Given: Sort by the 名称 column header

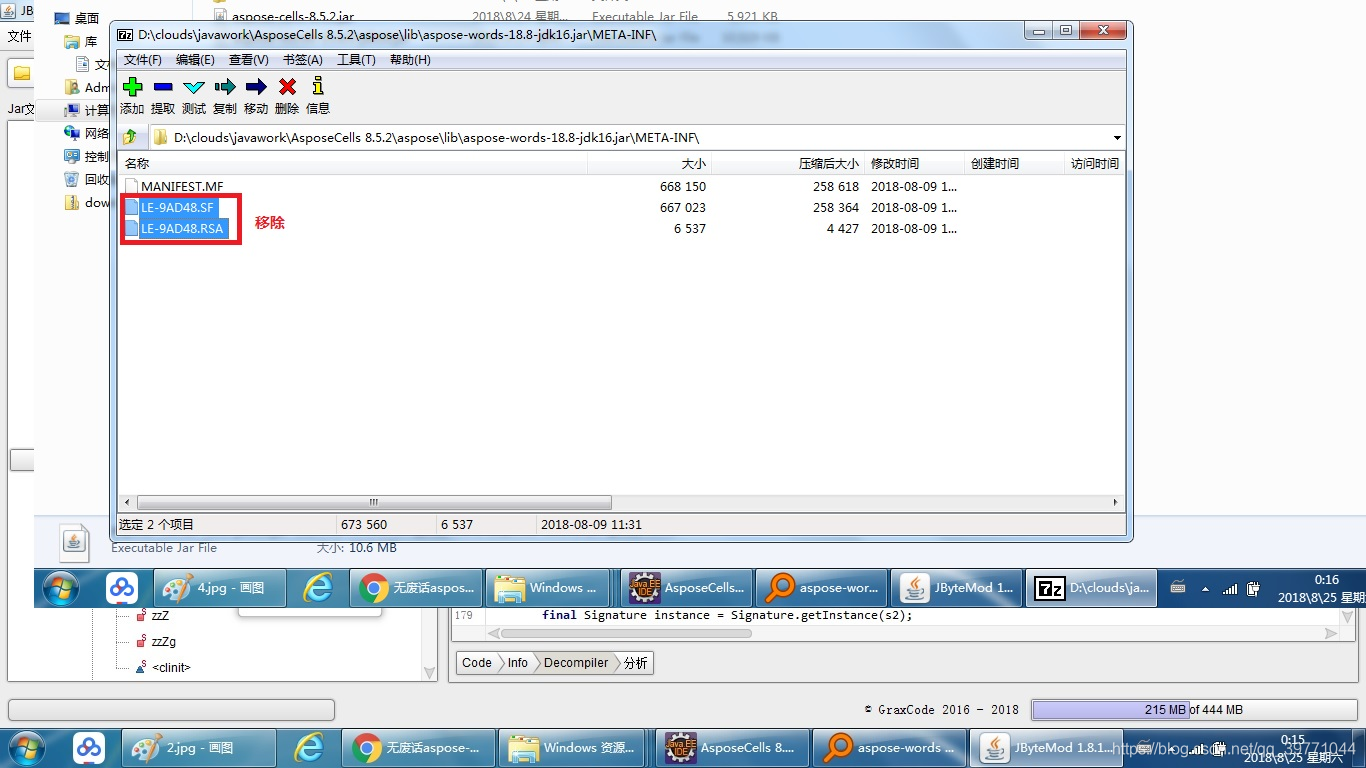Looking at the screenshot, I should pyautogui.click(x=353, y=163).
